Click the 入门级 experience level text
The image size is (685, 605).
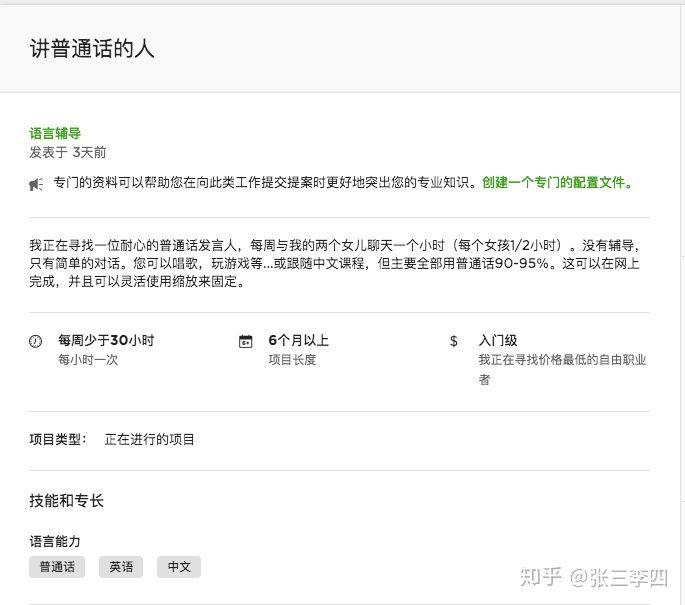(498, 340)
